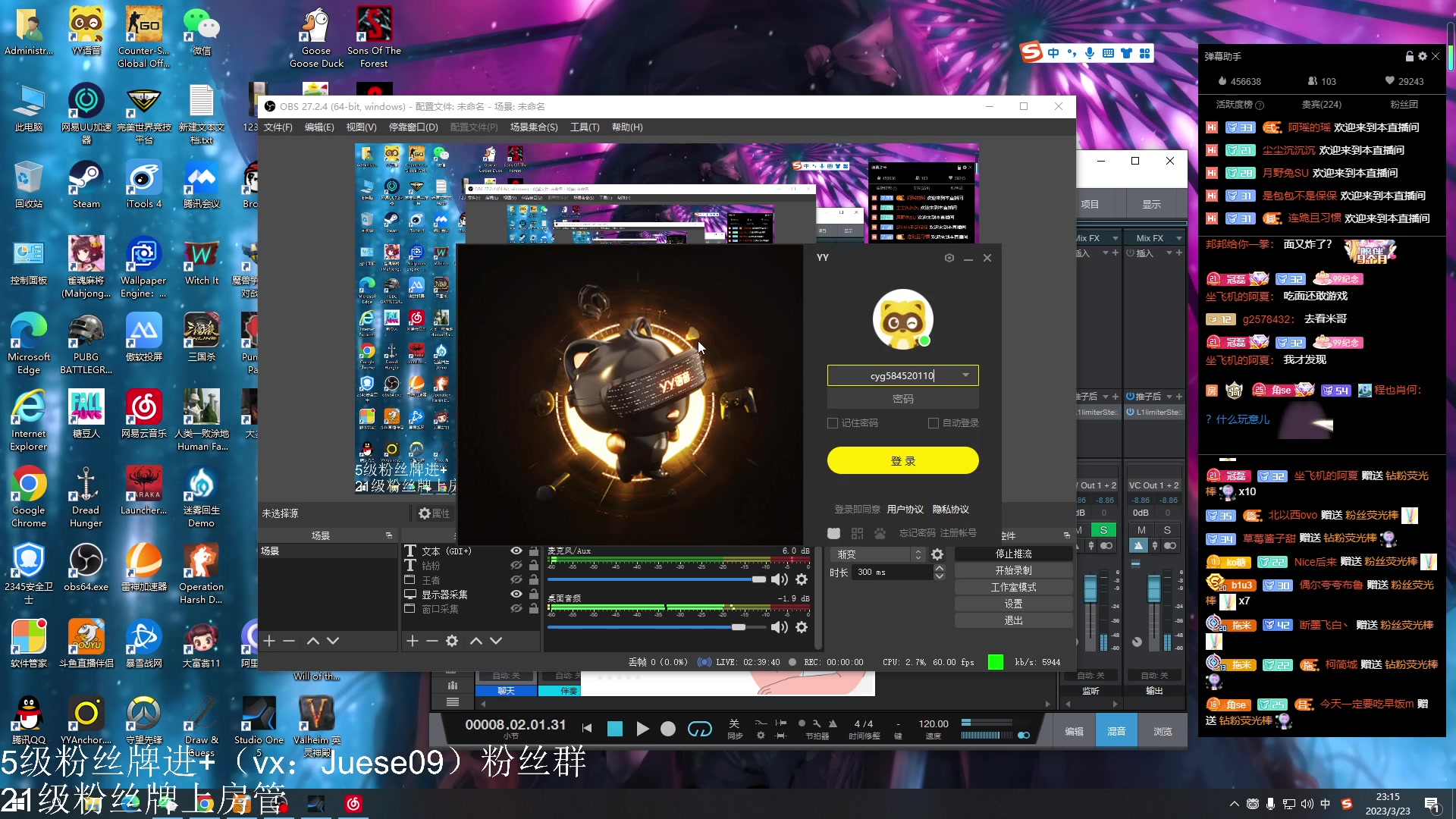Open Steam desktop shortcut
The image size is (1456, 819).
coord(86,185)
